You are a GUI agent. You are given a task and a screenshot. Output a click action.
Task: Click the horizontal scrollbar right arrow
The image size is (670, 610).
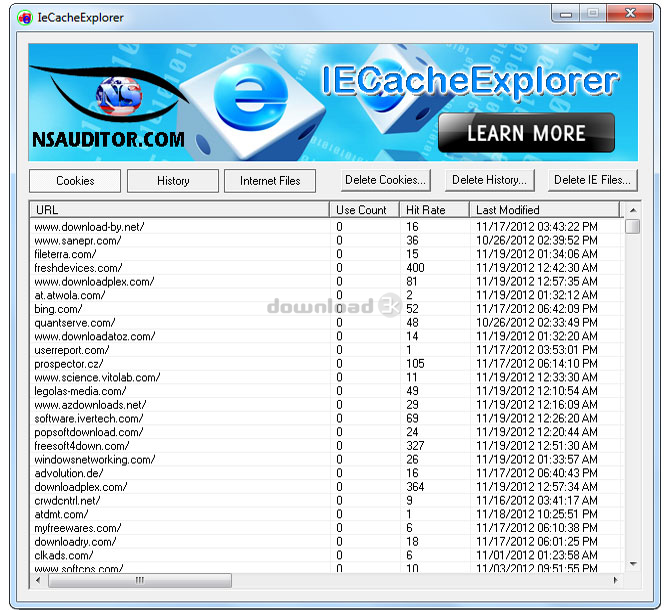(615, 581)
